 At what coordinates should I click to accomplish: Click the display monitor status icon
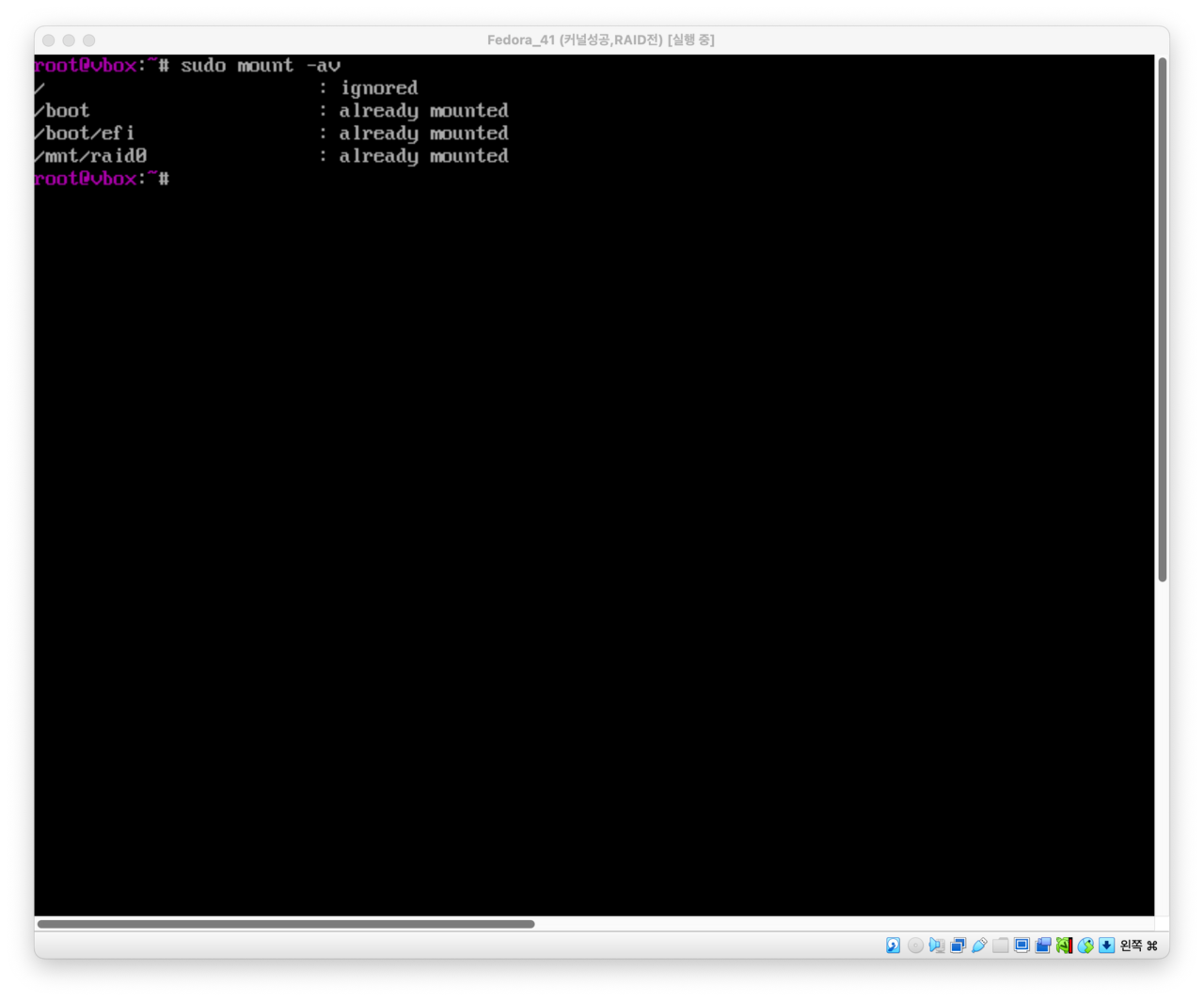[1022, 945]
